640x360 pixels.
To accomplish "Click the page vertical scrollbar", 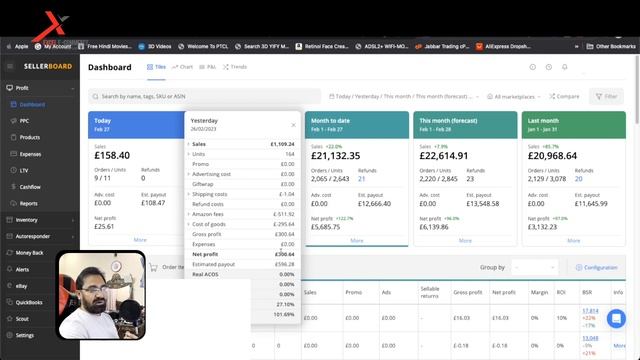I will coord(637,90).
